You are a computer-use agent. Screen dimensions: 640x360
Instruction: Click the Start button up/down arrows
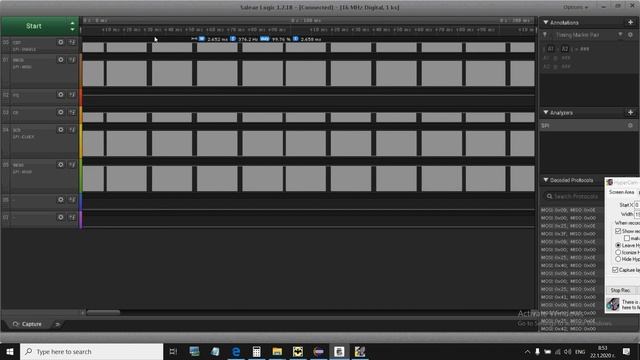[72, 26]
